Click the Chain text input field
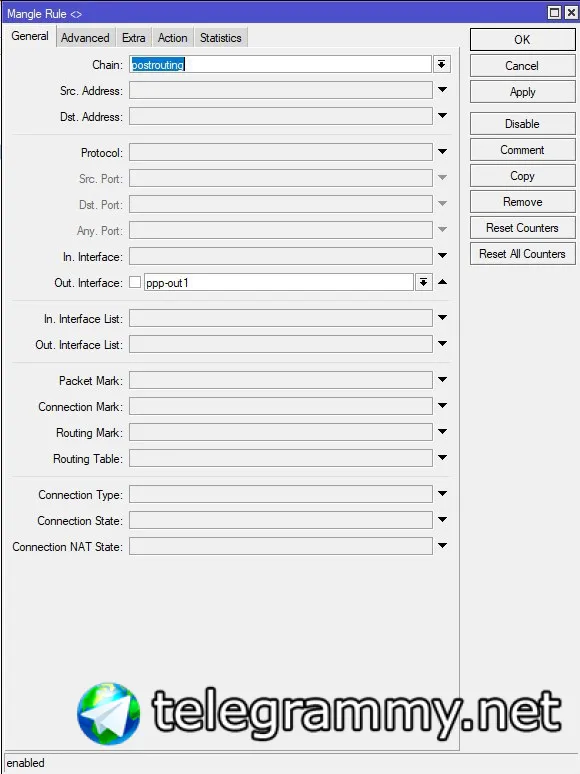580x774 pixels. pyautogui.click(x=280, y=64)
